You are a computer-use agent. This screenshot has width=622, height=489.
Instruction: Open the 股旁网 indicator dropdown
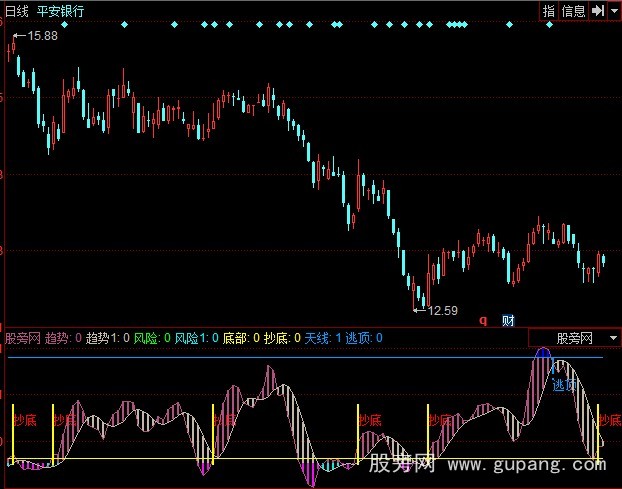pos(574,339)
